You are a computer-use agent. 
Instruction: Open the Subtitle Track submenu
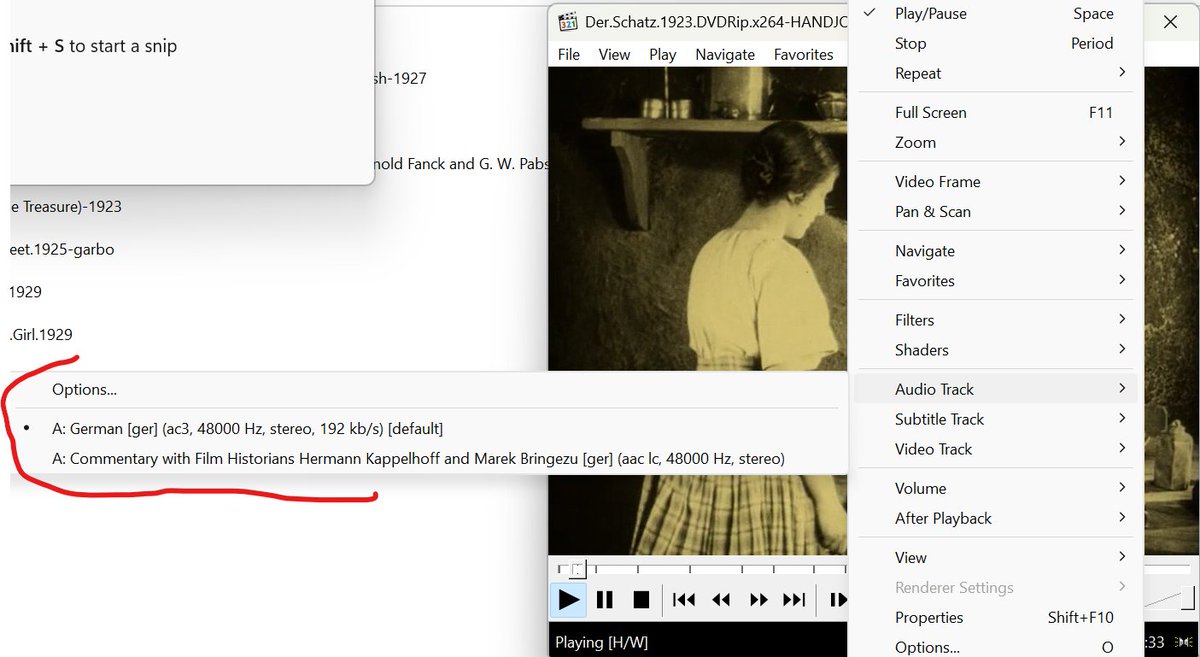click(x=995, y=419)
